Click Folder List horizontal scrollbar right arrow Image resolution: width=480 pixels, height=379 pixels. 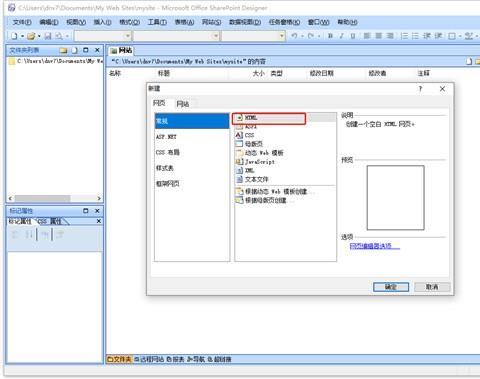[x=99, y=198]
